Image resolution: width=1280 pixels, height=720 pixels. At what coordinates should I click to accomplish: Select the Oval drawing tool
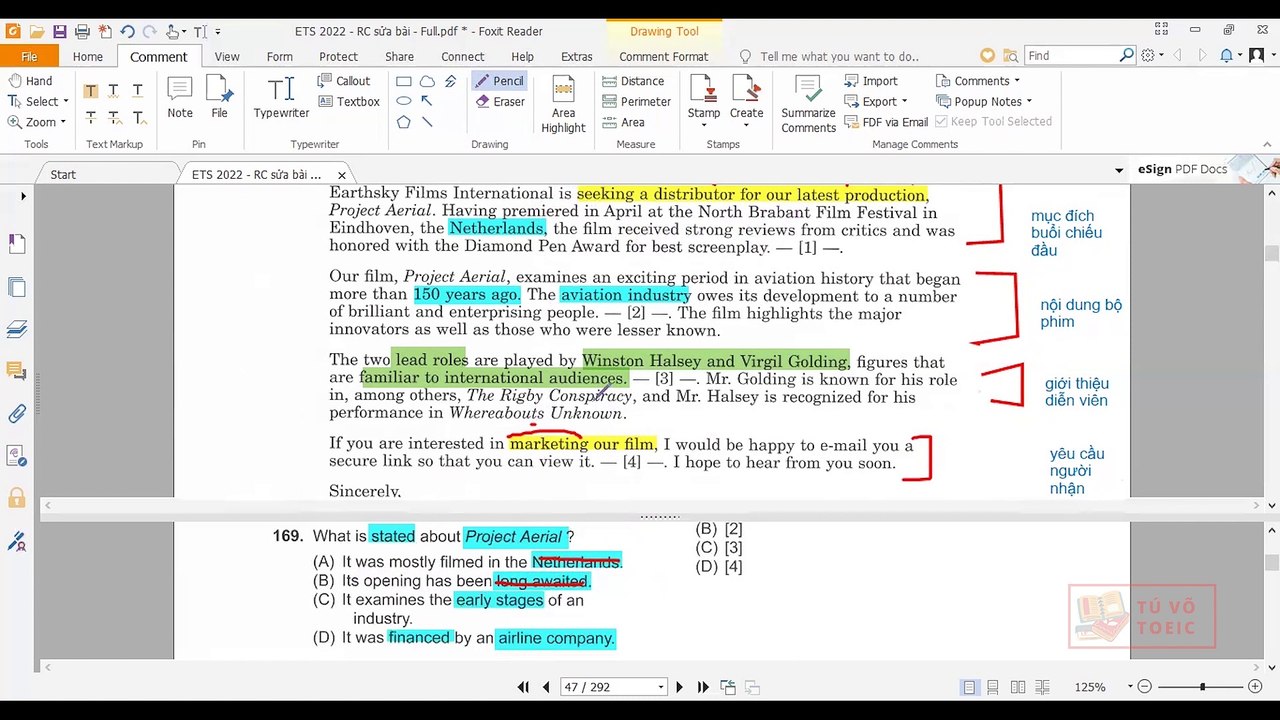coord(404,101)
